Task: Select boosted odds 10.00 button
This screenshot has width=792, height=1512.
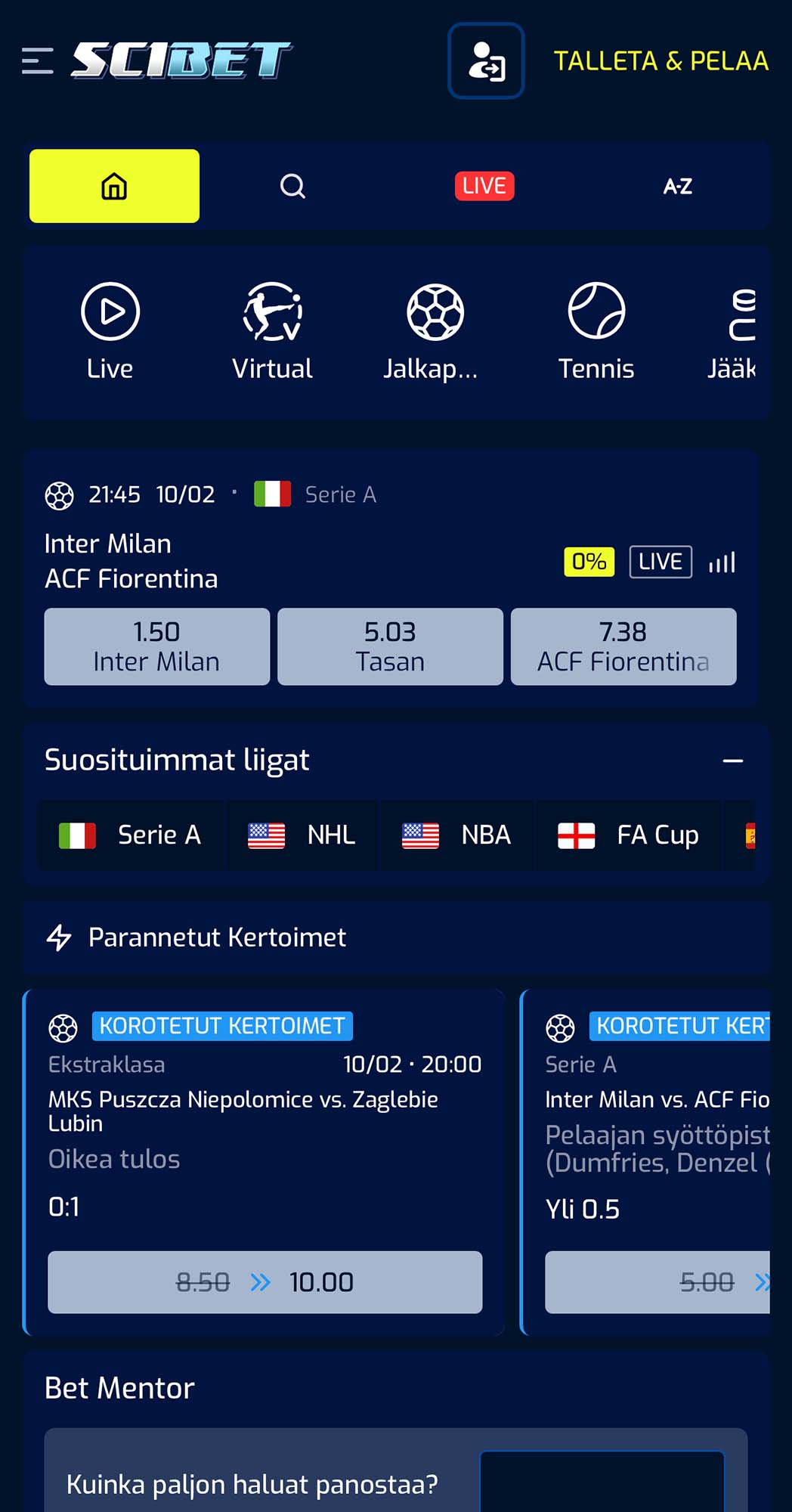Action: click(x=265, y=1282)
